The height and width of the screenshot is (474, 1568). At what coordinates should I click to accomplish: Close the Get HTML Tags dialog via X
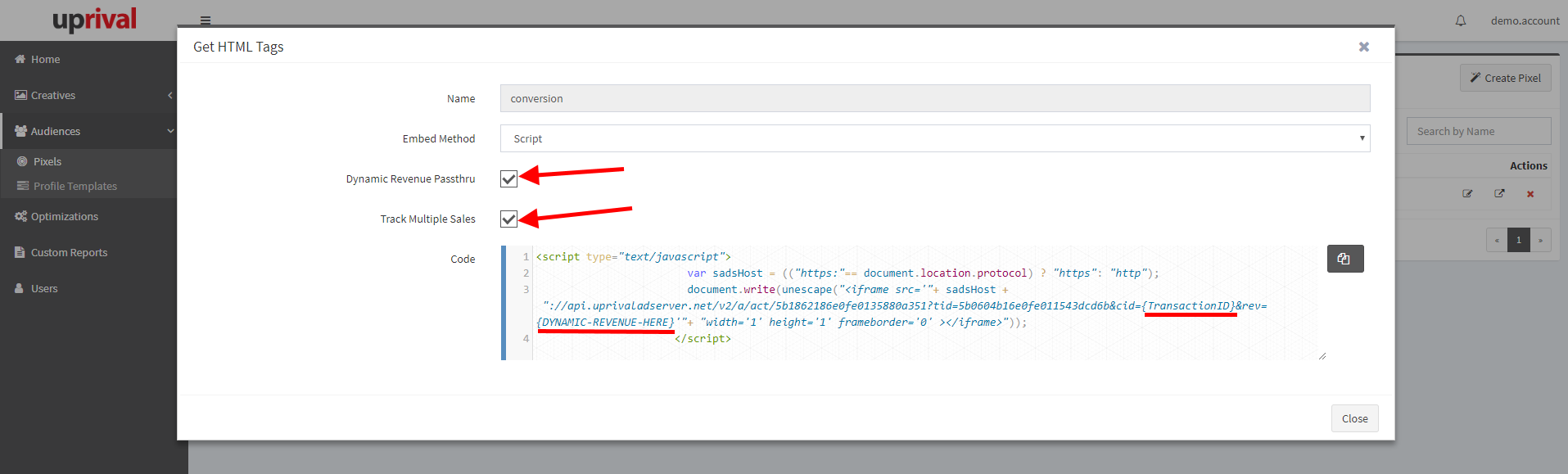pyautogui.click(x=1363, y=47)
